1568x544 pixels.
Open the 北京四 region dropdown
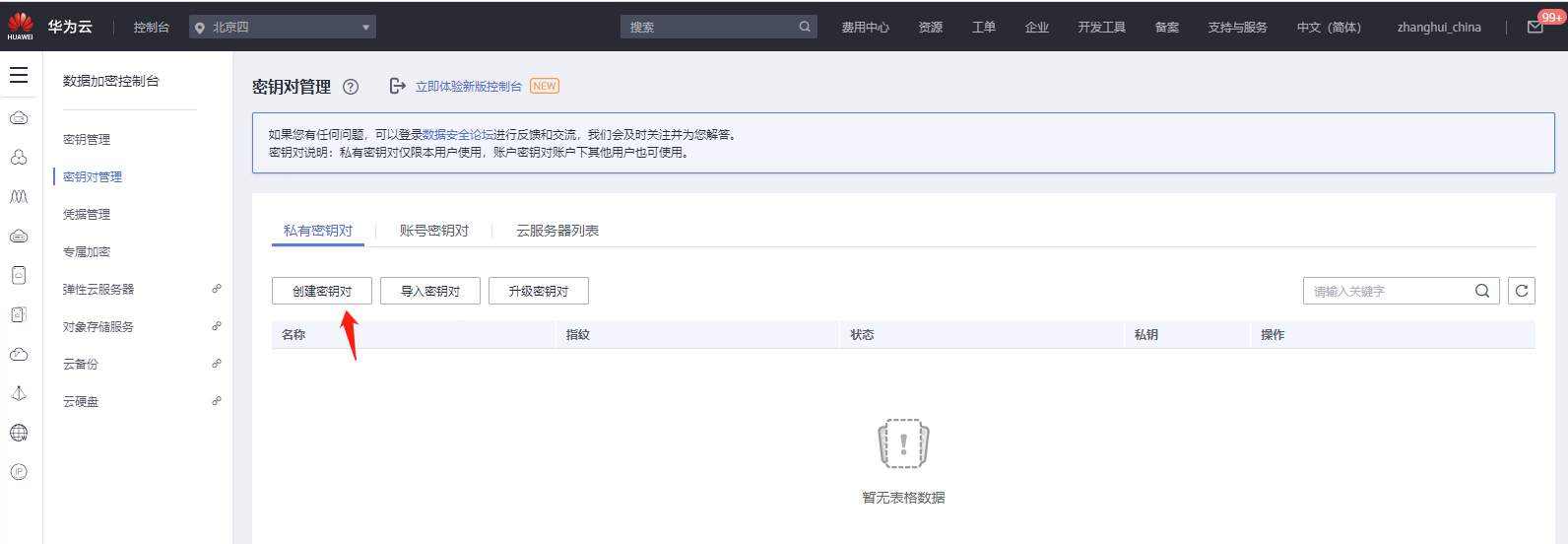pos(283,28)
